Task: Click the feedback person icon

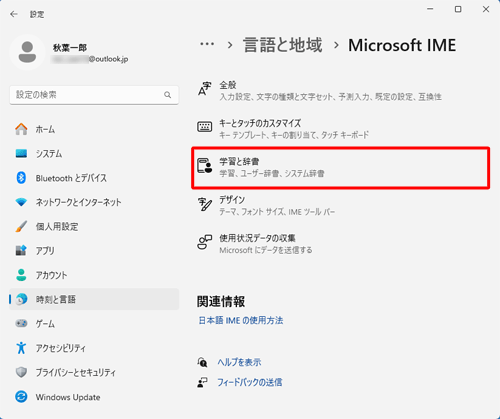Action: tap(202, 382)
